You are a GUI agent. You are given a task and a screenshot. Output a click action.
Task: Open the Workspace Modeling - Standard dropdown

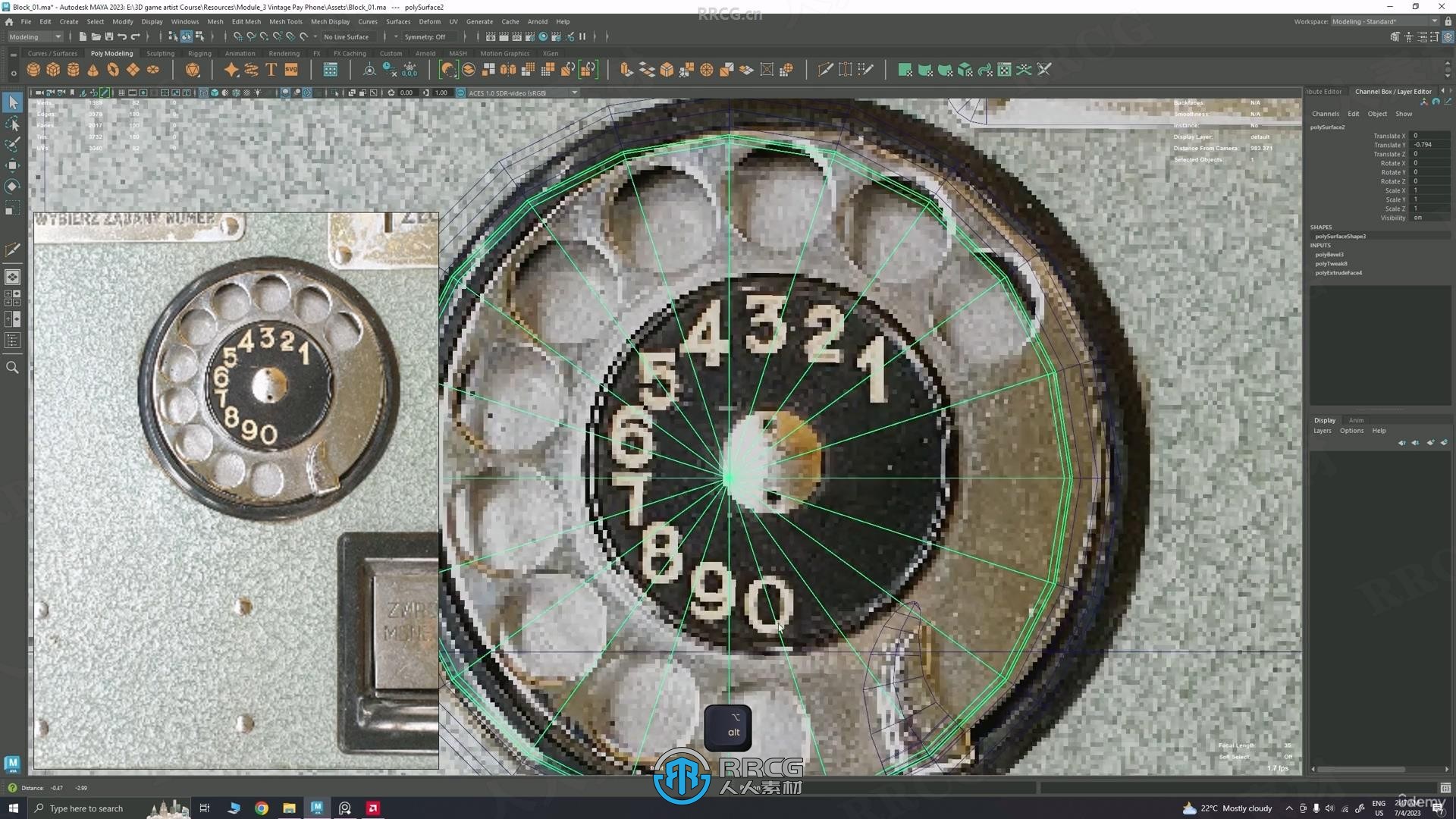pos(1384,21)
